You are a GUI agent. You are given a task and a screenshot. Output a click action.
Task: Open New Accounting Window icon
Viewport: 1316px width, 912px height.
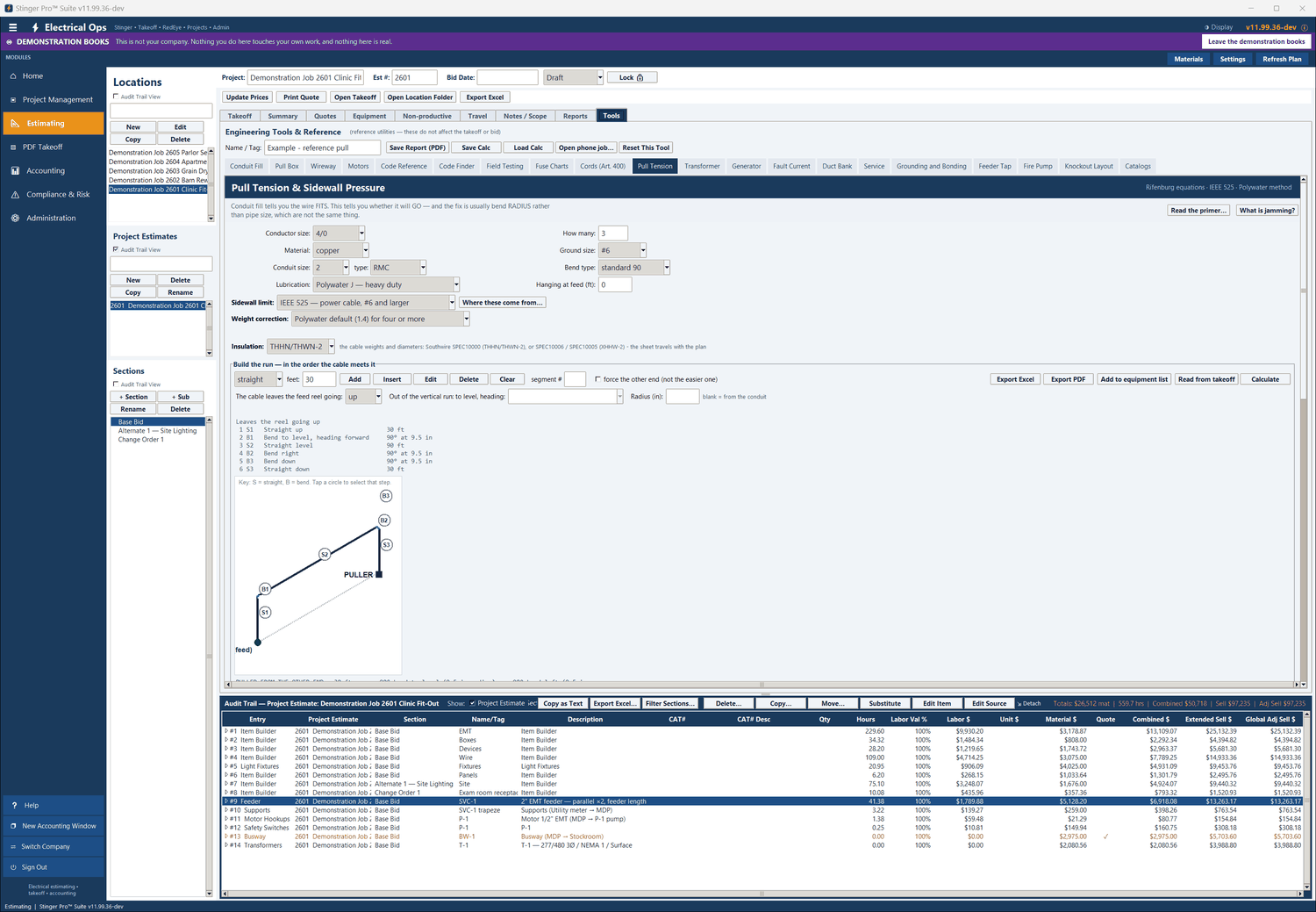click(13, 826)
